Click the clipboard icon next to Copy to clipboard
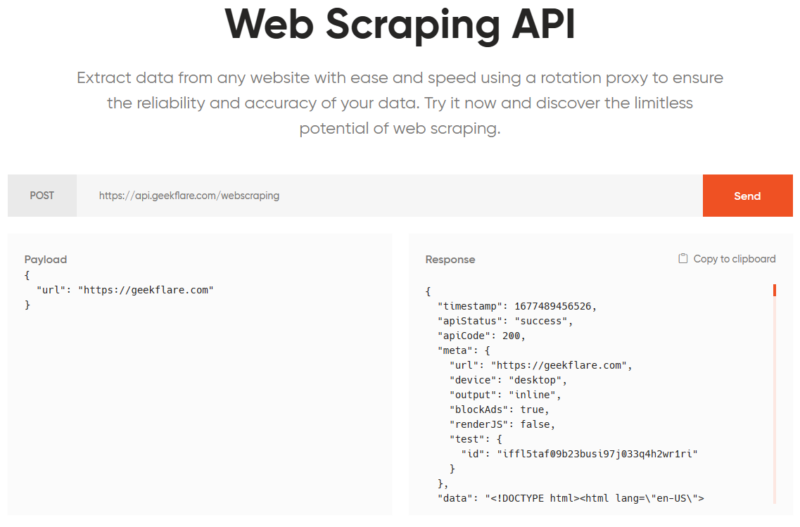This screenshot has height=527, width=800. (683, 259)
